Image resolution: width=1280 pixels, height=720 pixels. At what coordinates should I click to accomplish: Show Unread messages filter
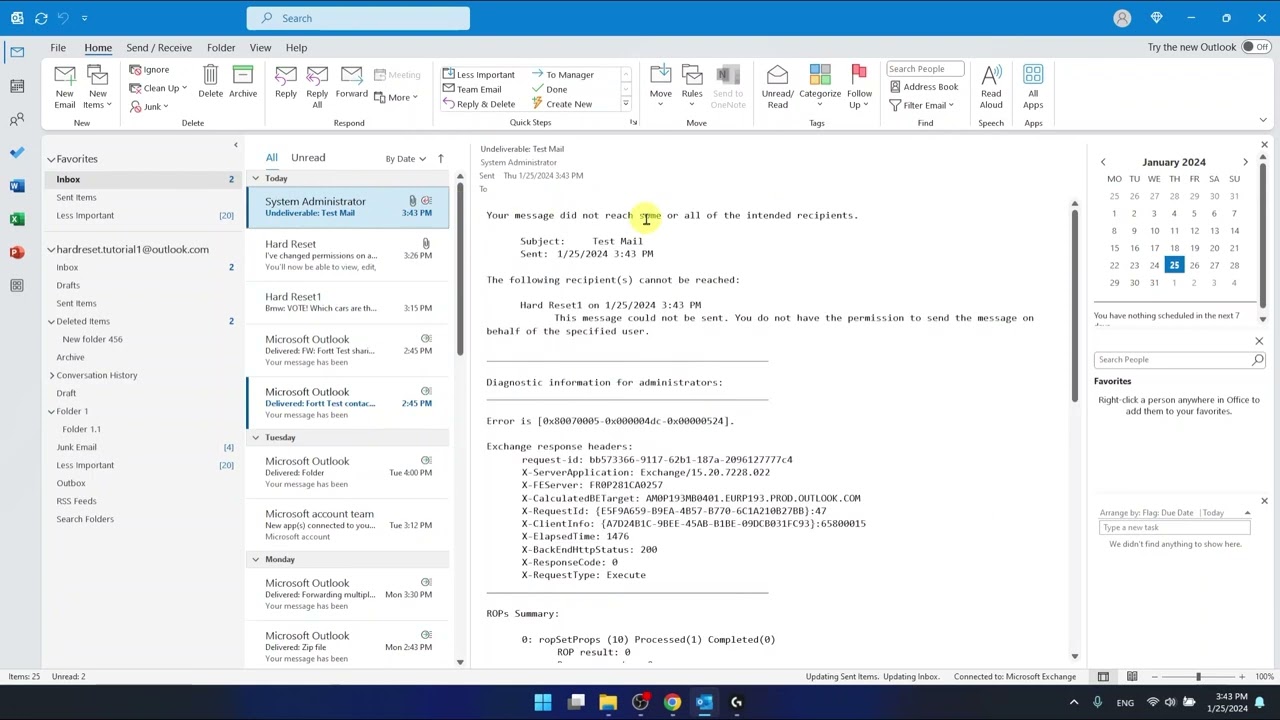tap(308, 157)
